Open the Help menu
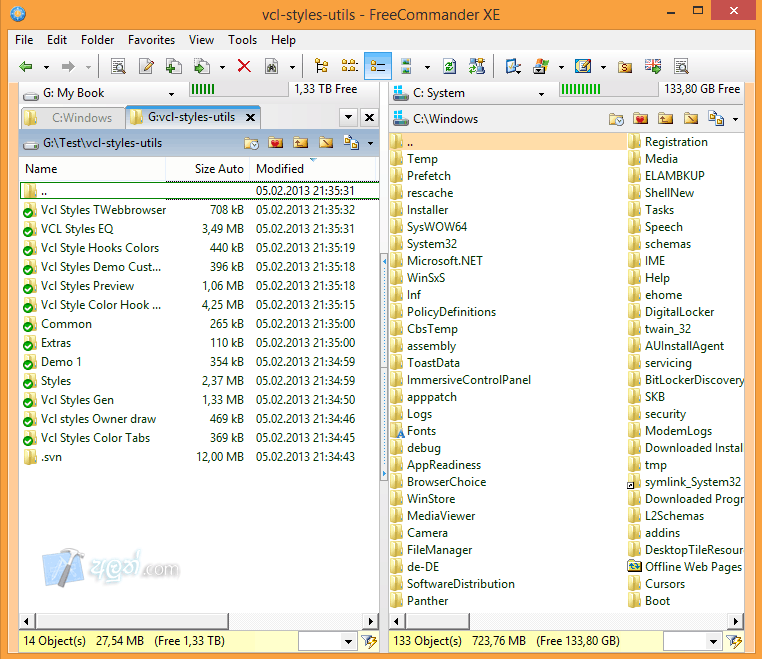 click(x=283, y=40)
